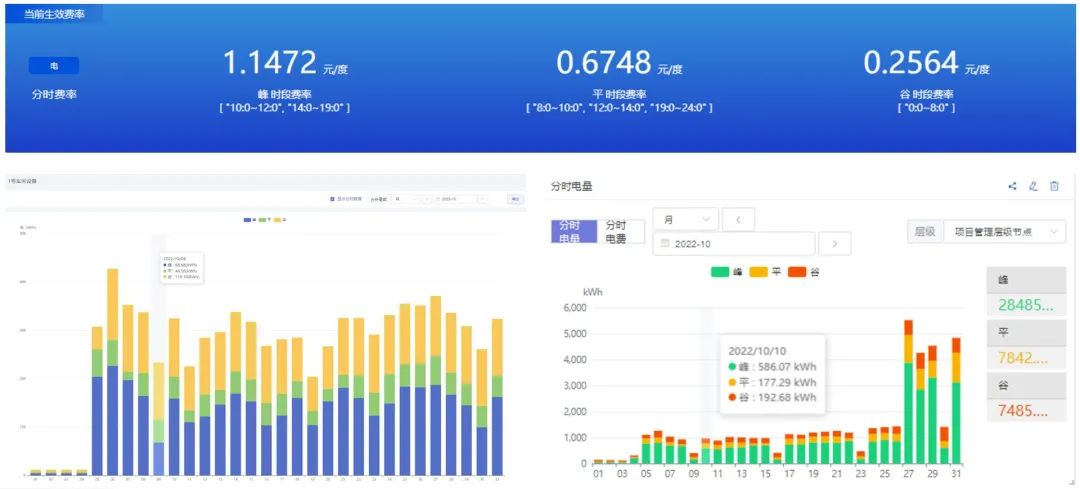Go to previous month with left arrow
The width and height of the screenshot is (1080, 489).
[x=738, y=219]
